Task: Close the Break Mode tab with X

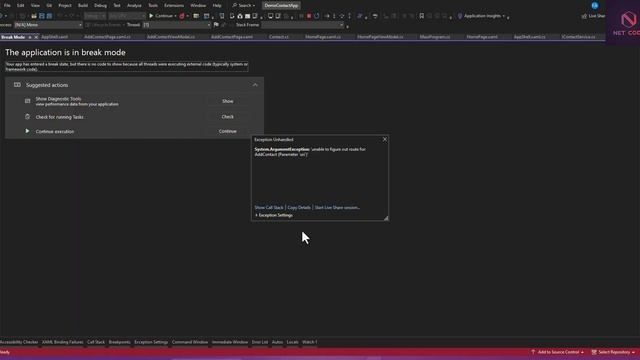Action: click(x=36, y=37)
